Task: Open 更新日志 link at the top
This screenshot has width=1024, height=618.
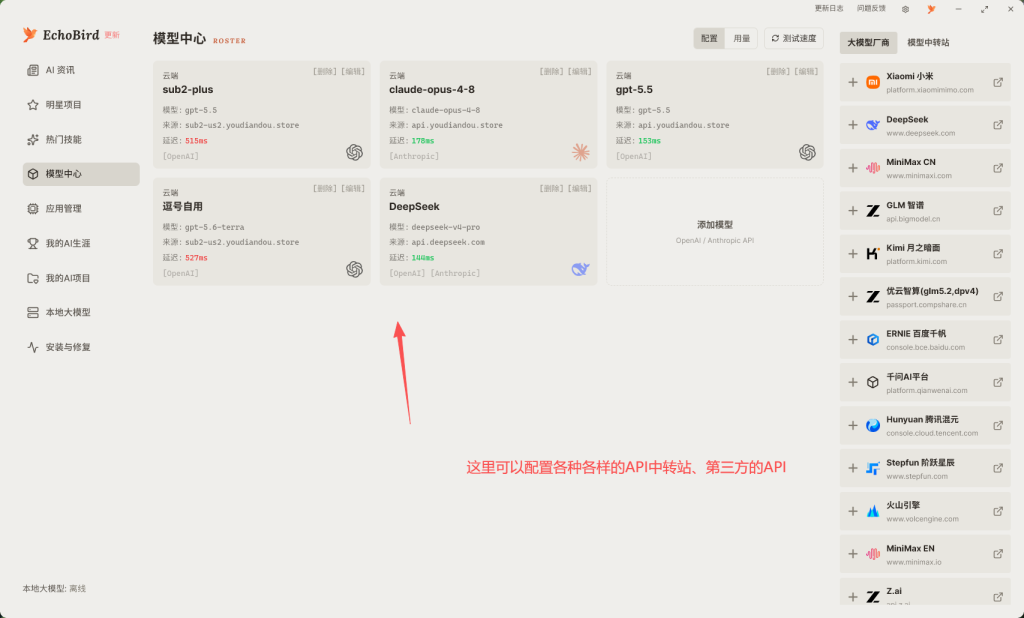Action: pyautogui.click(x=829, y=8)
